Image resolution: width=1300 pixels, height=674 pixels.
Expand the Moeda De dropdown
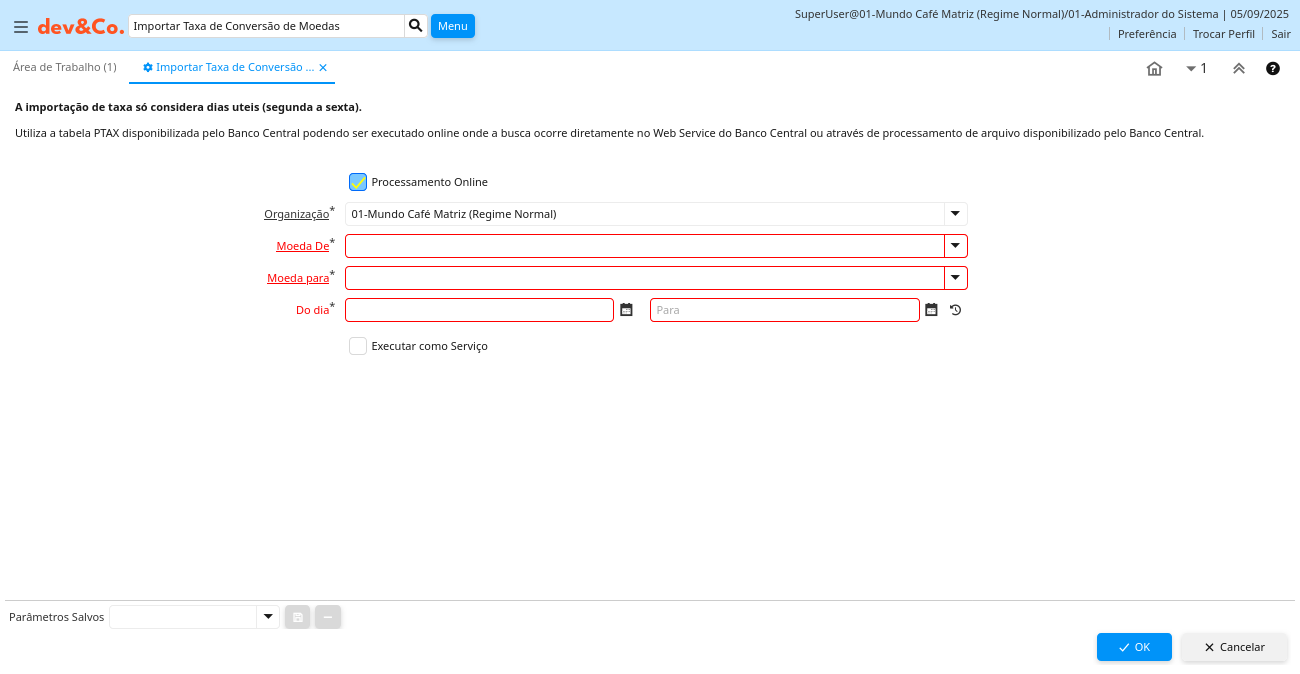pos(955,246)
